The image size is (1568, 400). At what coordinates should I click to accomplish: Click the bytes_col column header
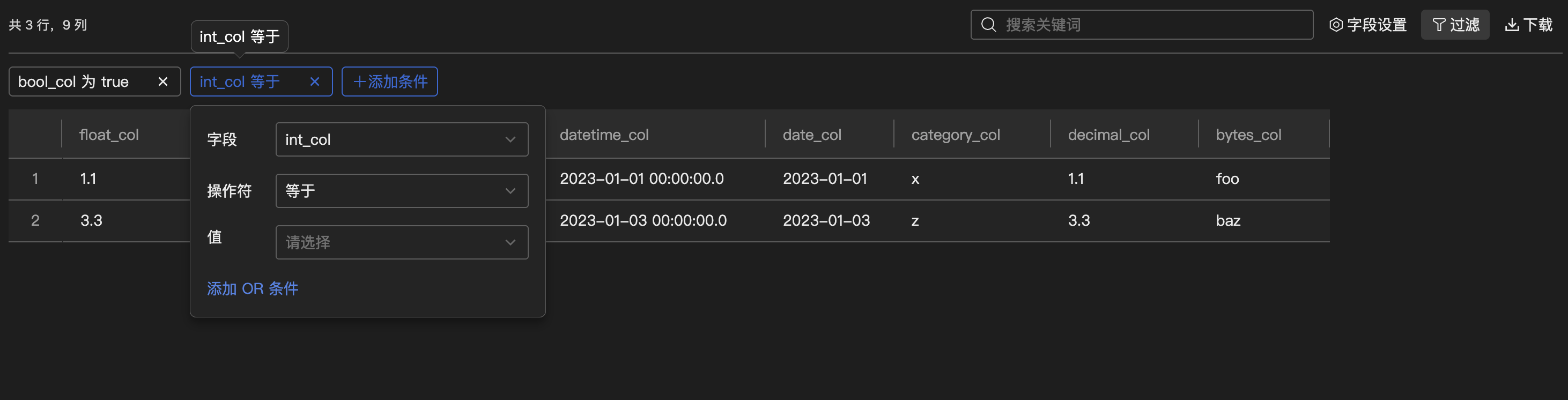pyautogui.click(x=1248, y=135)
